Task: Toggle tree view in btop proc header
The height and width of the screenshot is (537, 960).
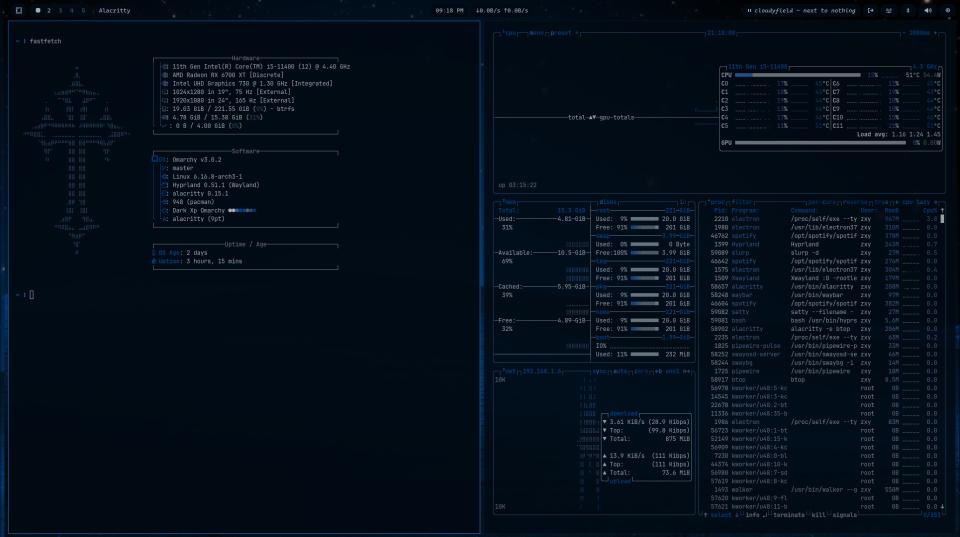Action: coord(880,202)
